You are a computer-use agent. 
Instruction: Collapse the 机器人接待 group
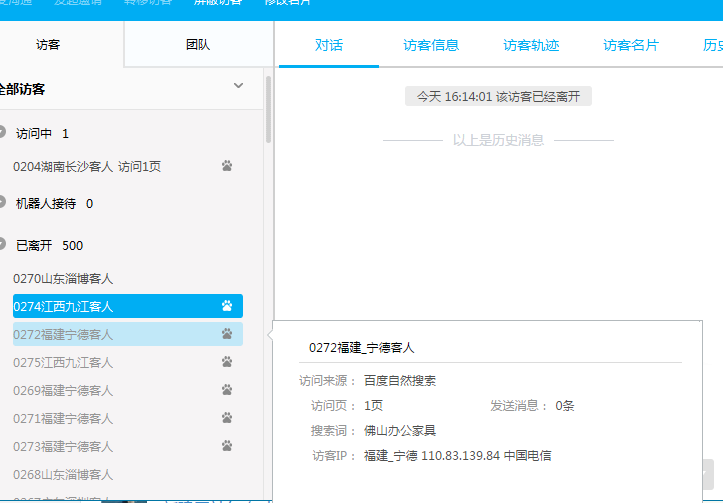2,202
